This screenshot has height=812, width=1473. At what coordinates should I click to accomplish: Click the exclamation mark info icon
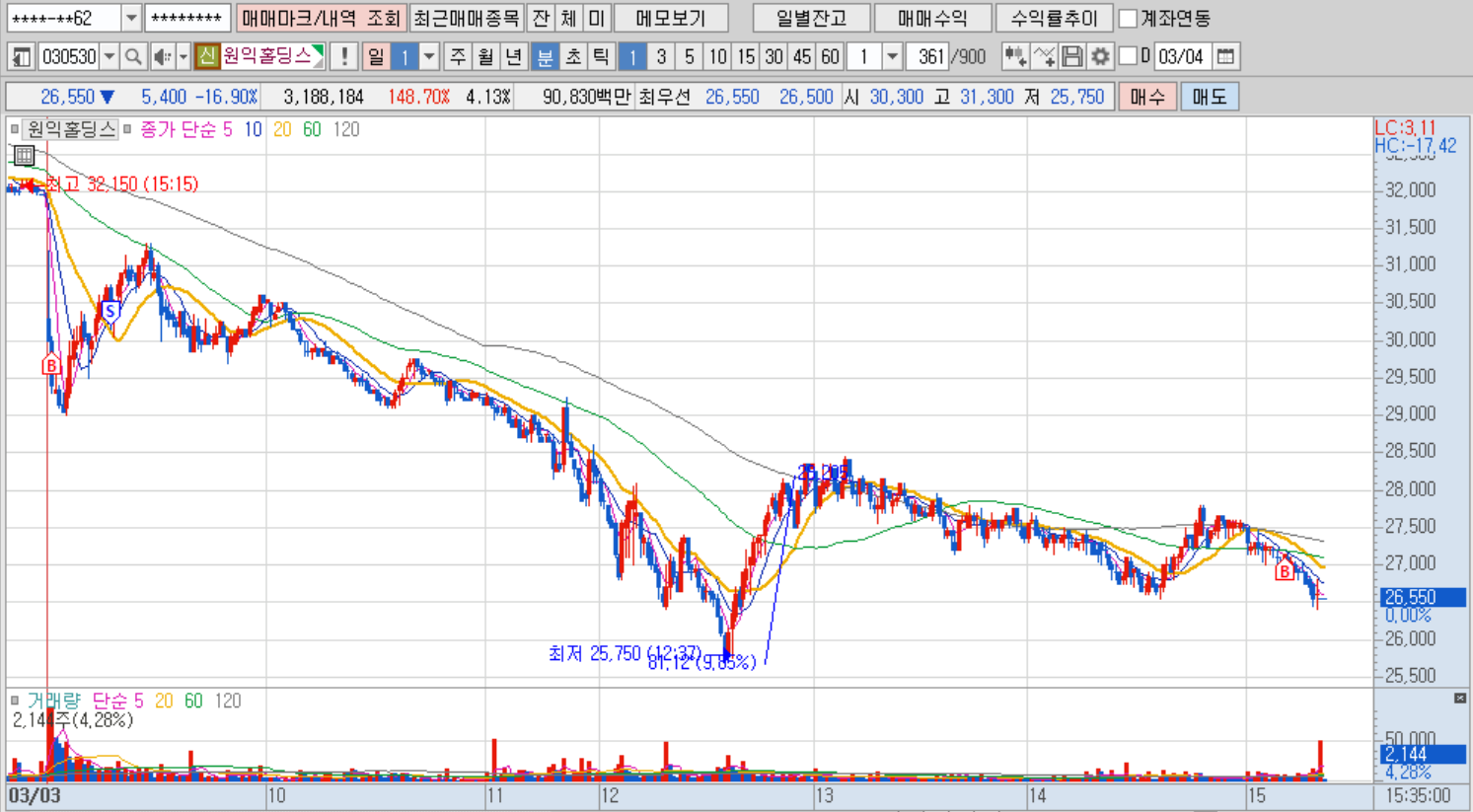point(343,57)
